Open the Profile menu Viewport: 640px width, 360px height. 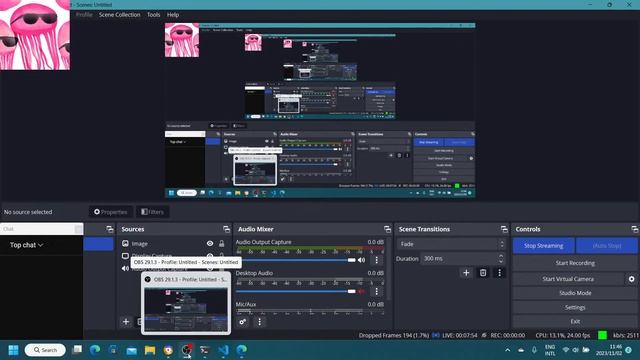(84, 15)
